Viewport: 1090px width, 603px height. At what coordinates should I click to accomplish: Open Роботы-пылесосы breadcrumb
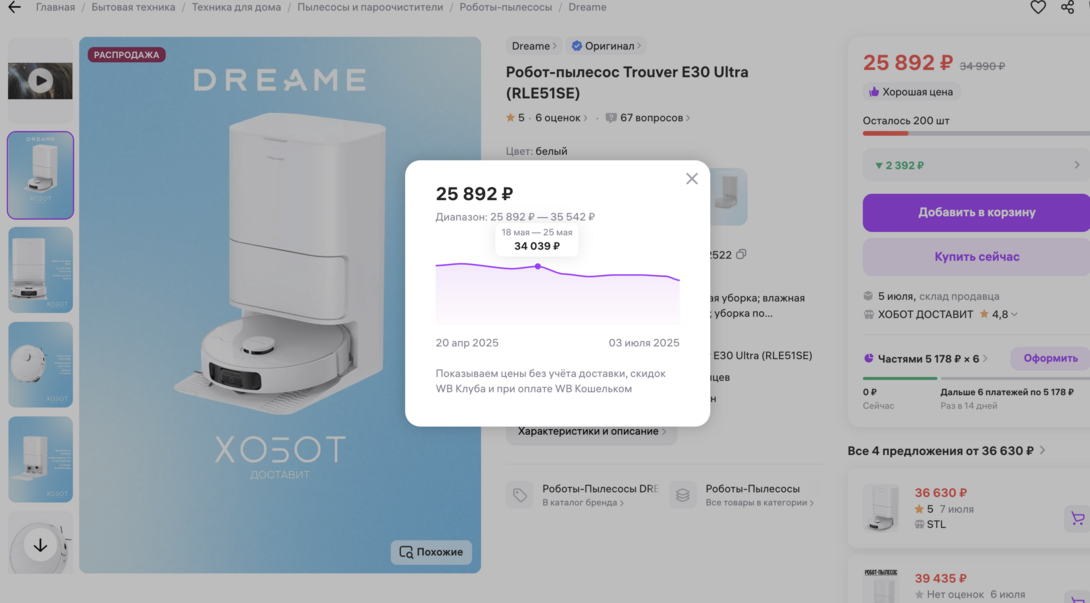[x=505, y=7]
